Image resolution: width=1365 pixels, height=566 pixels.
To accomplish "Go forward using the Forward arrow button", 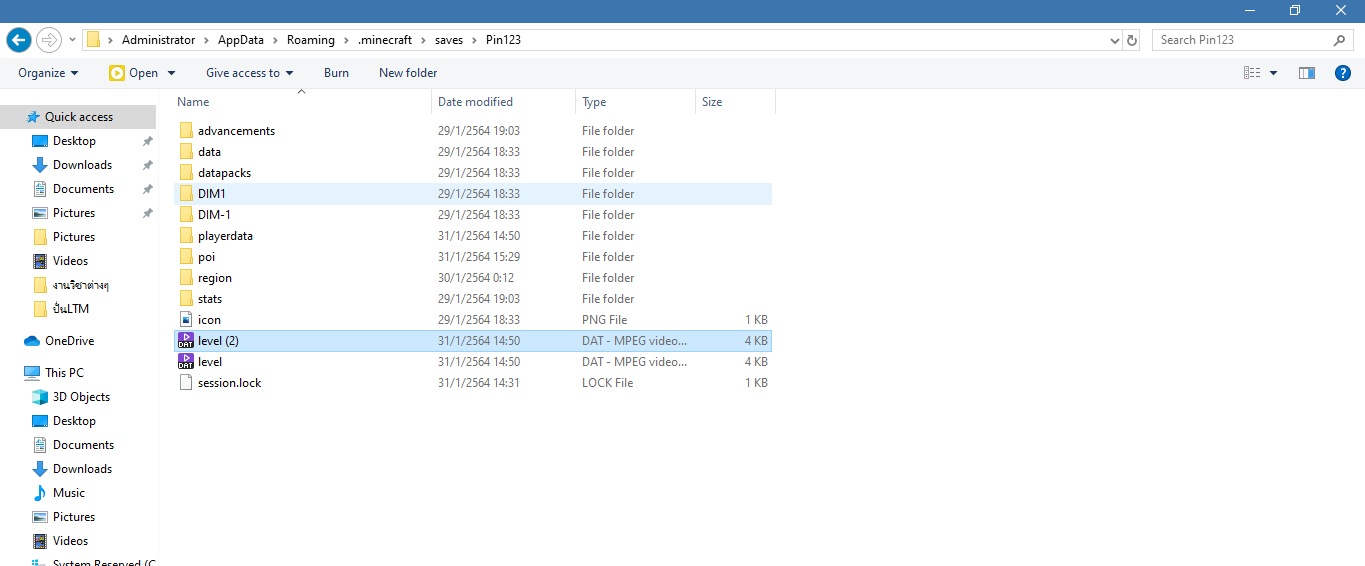I will [48, 40].
